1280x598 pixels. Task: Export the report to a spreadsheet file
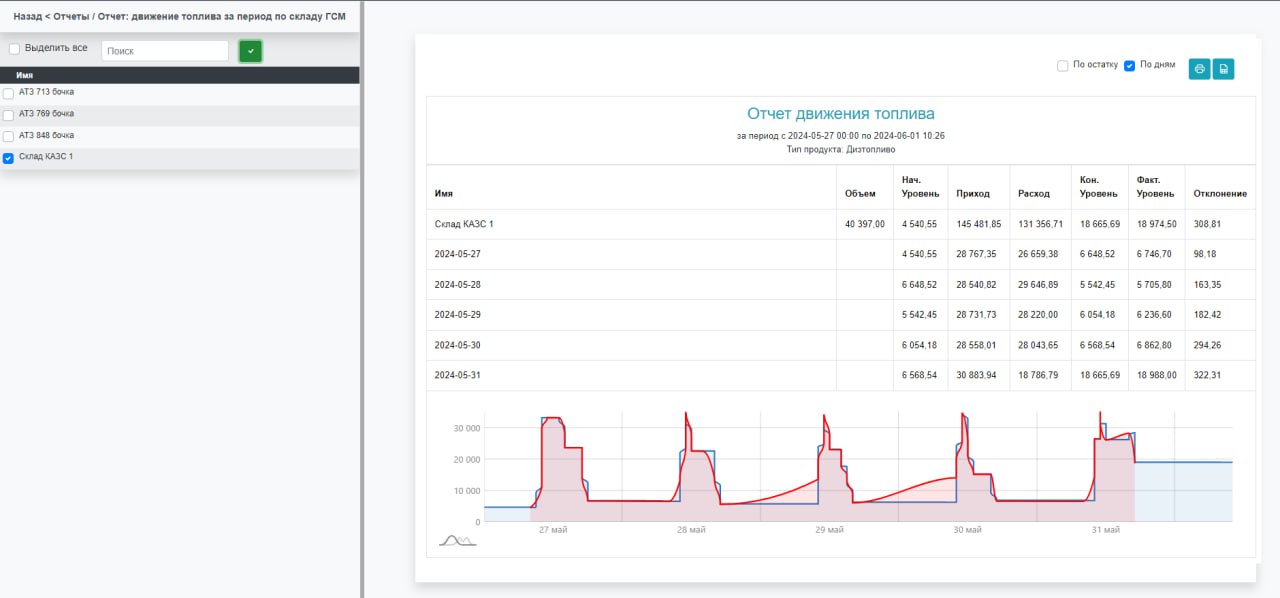coord(1223,68)
